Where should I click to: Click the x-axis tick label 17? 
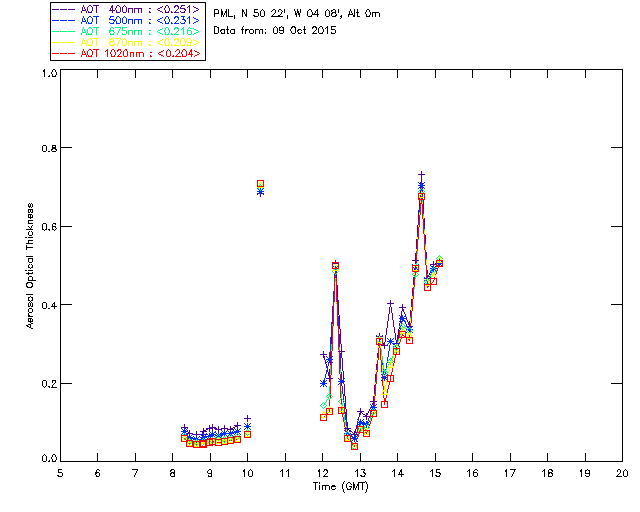click(510, 473)
